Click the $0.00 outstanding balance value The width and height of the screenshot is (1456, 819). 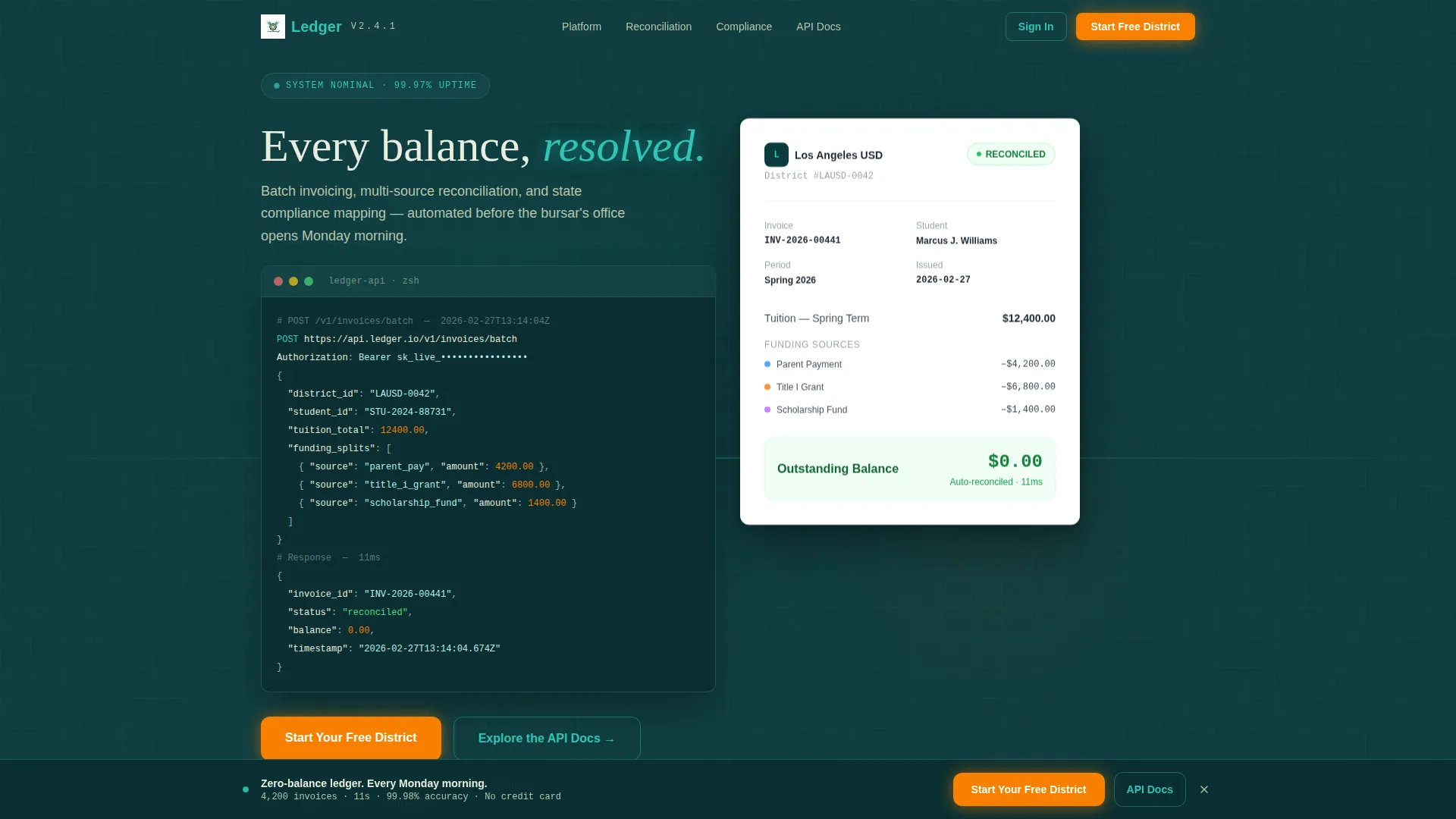(1015, 461)
